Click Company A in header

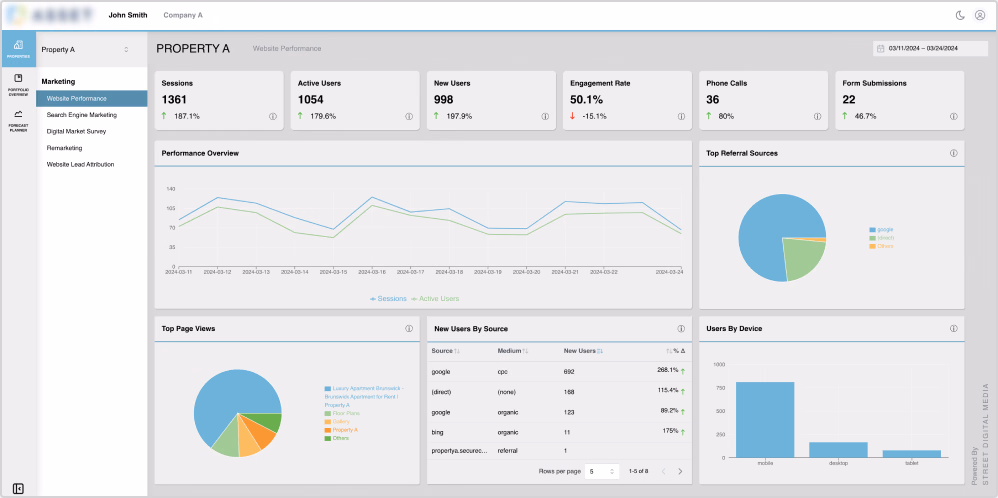(x=183, y=15)
